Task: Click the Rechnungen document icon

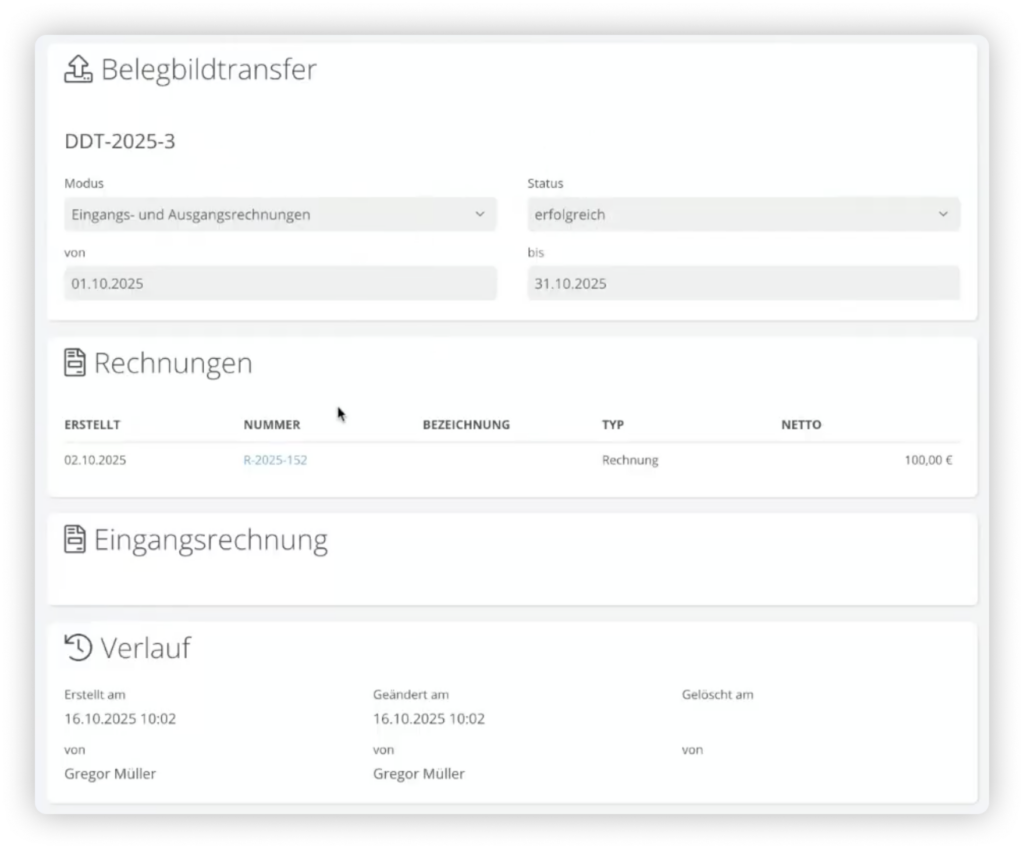Action: (75, 363)
